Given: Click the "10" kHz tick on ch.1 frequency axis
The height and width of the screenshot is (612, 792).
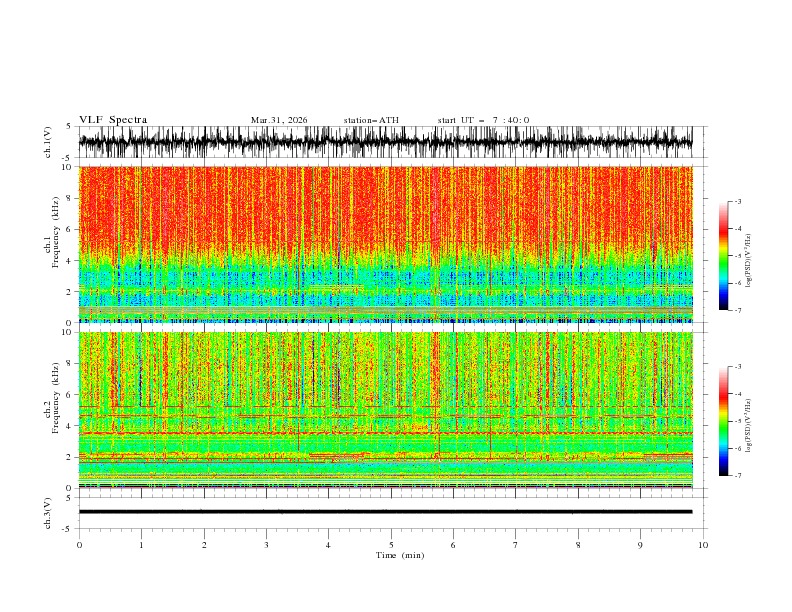Looking at the screenshot, I should pos(69,167).
